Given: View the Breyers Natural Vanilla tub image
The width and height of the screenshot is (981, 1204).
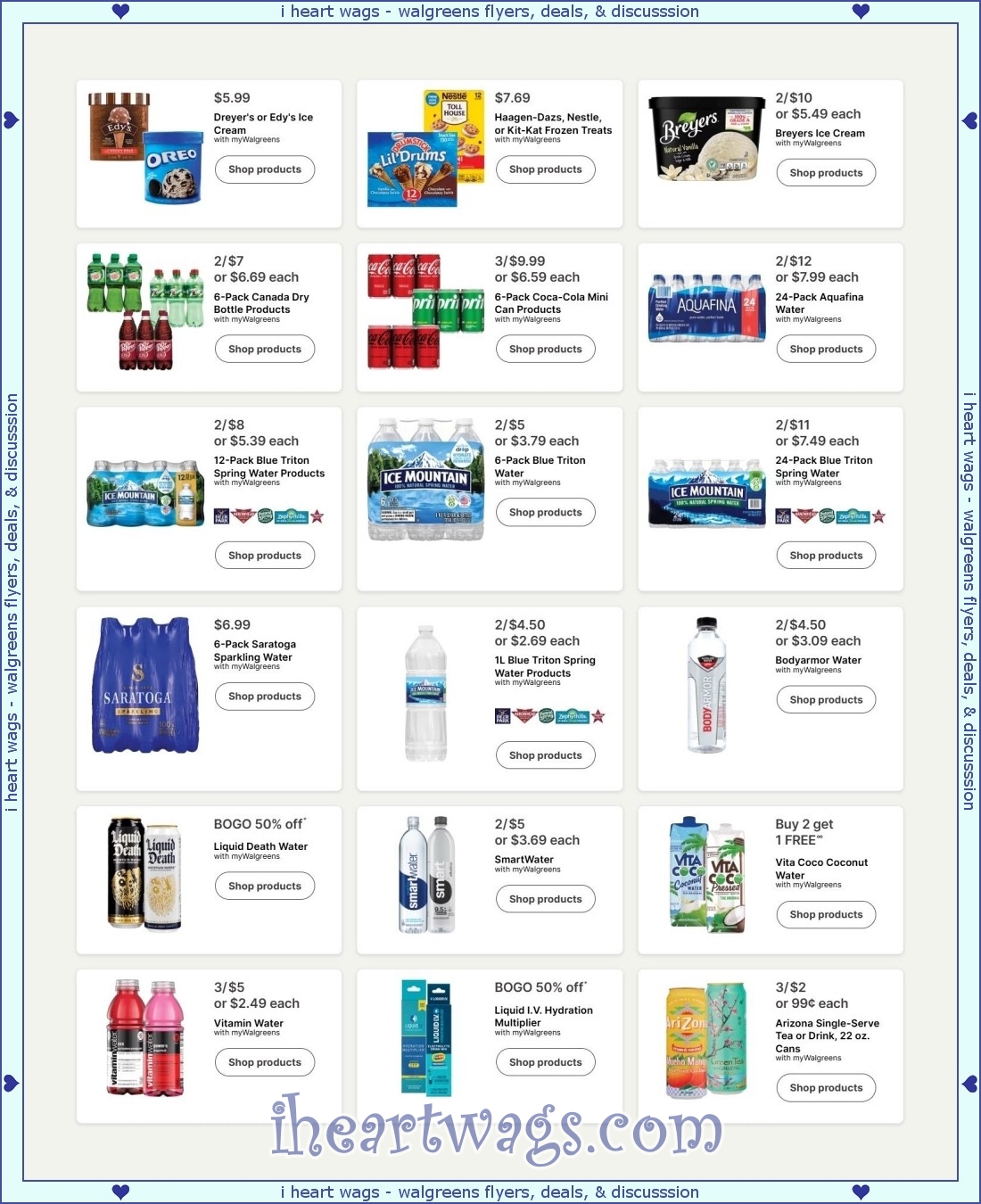Looking at the screenshot, I should [706, 139].
